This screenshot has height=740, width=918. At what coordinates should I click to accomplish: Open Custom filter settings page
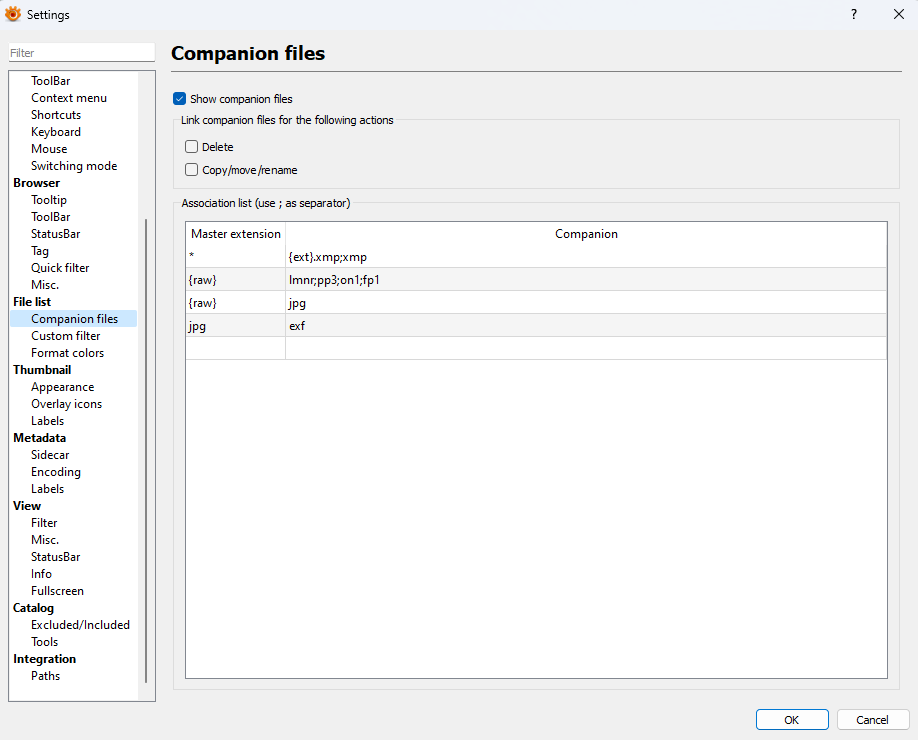(x=65, y=336)
